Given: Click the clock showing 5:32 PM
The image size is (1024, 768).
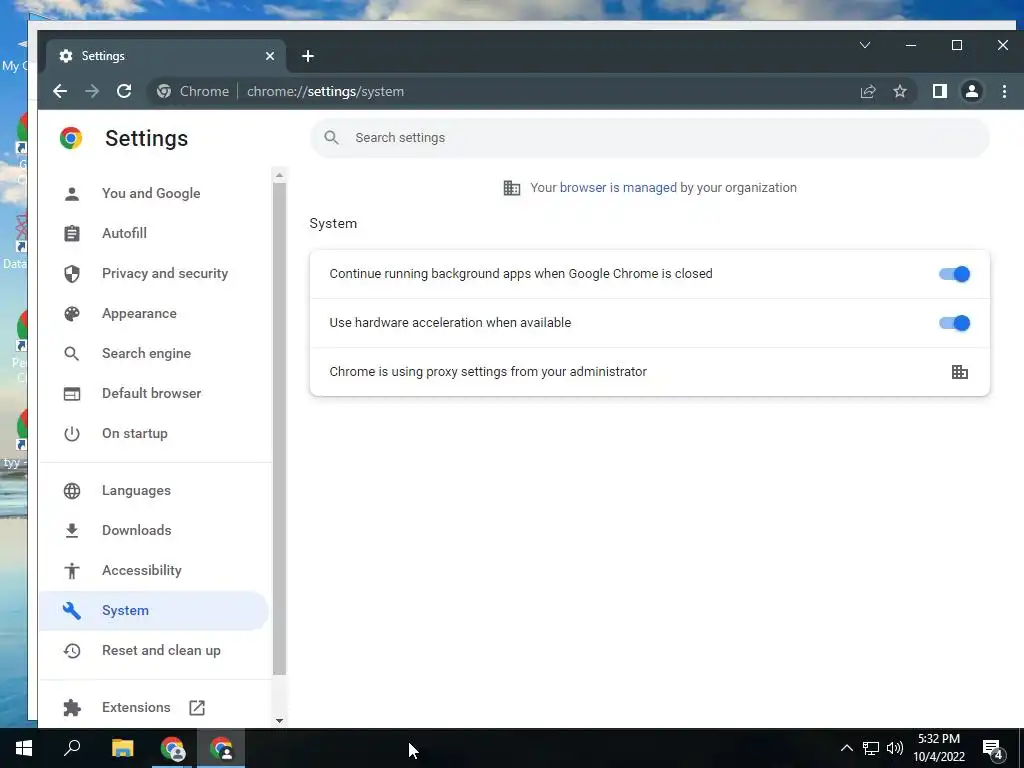Looking at the screenshot, I should [x=939, y=748].
